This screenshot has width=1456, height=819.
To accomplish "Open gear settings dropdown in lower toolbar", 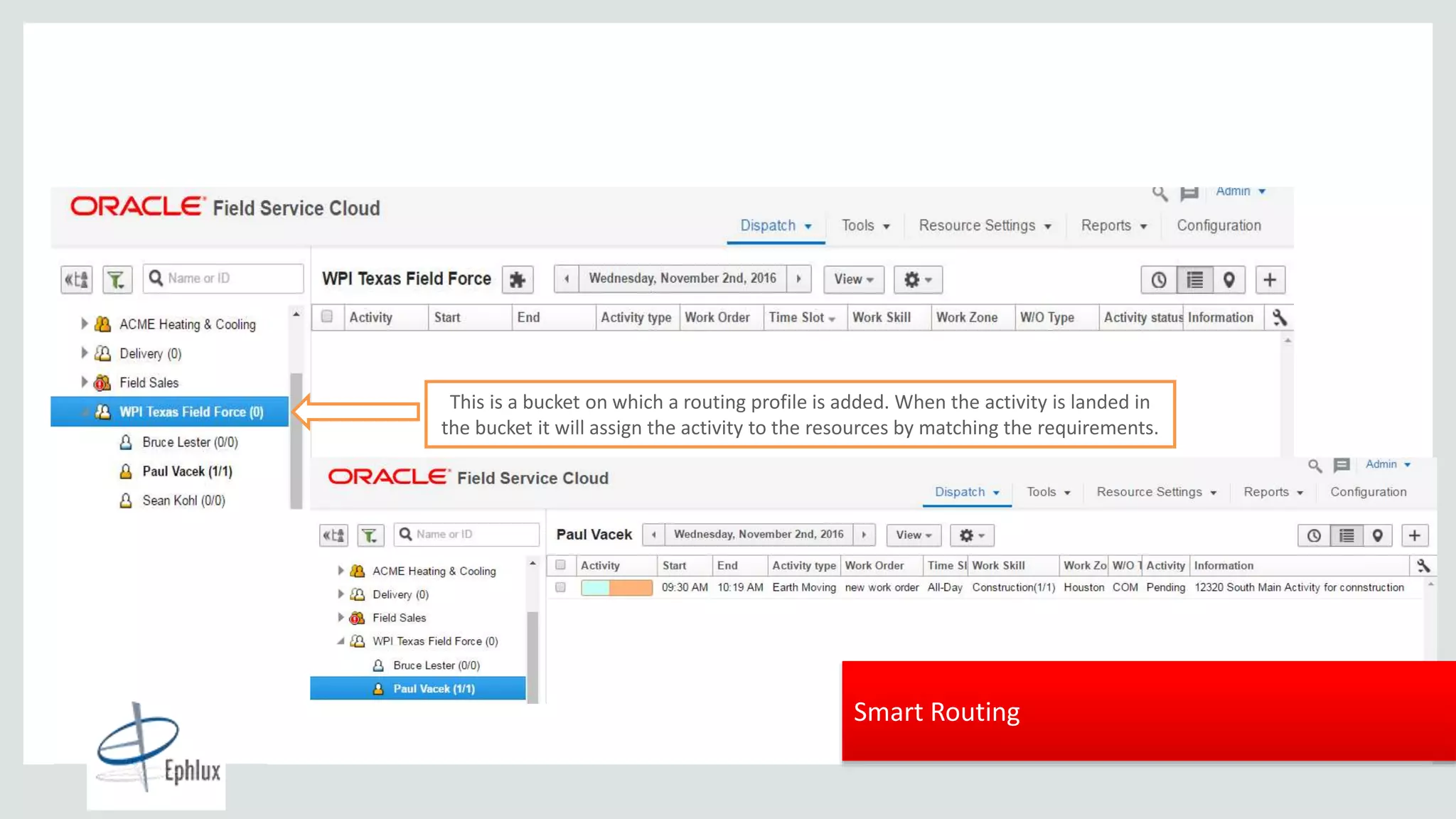I will click(972, 535).
